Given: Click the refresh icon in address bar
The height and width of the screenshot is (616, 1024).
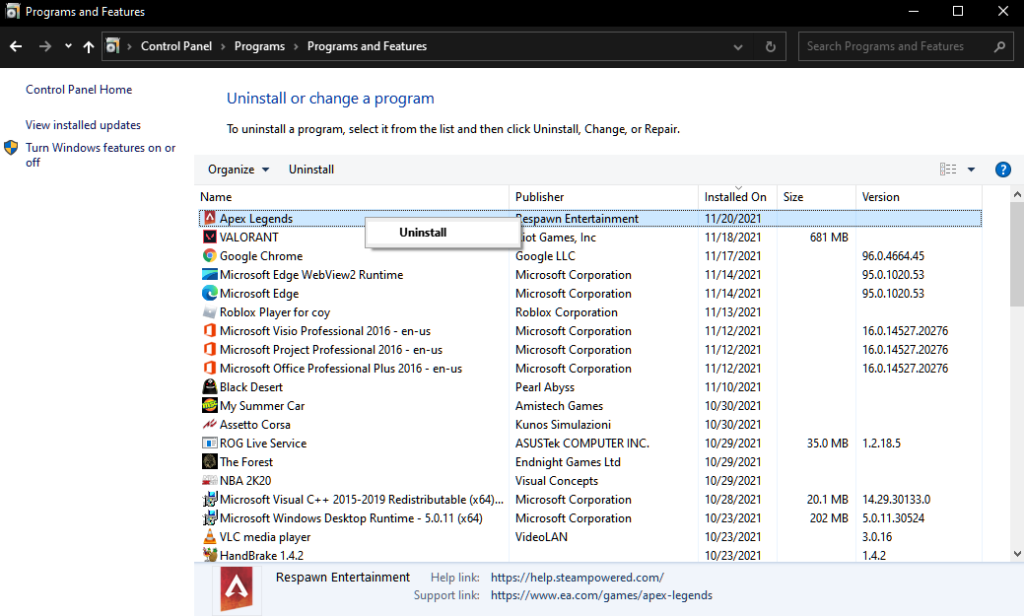Looking at the screenshot, I should 771,46.
